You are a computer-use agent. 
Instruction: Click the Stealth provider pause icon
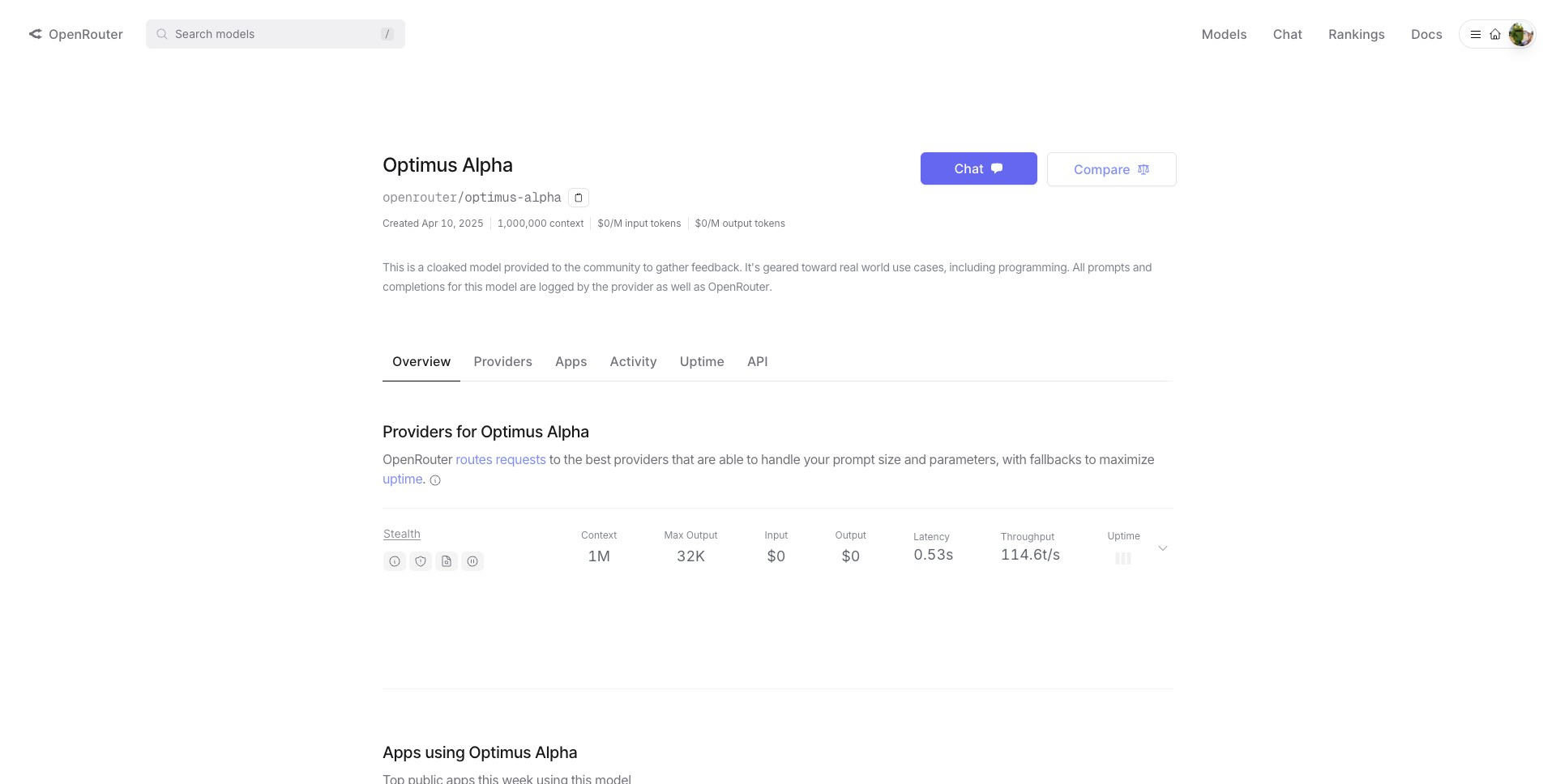click(472, 561)
